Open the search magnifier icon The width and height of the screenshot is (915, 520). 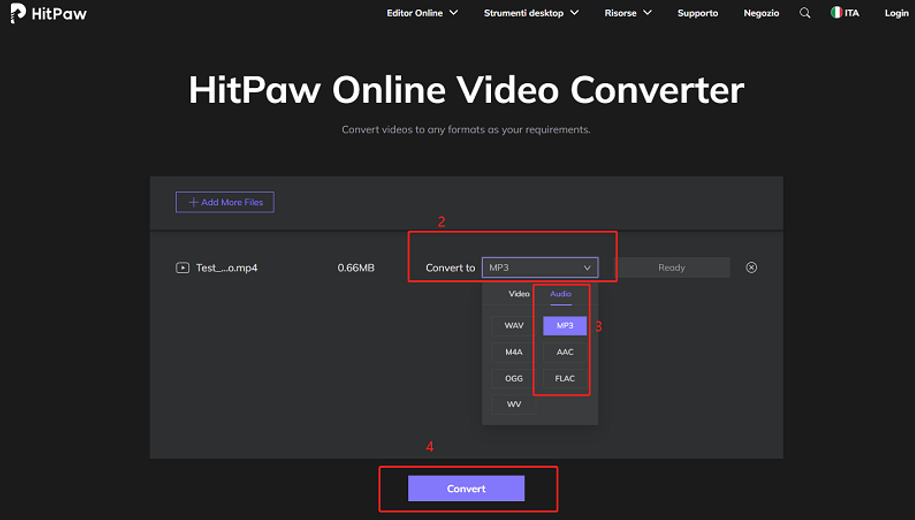coord(805,13)
